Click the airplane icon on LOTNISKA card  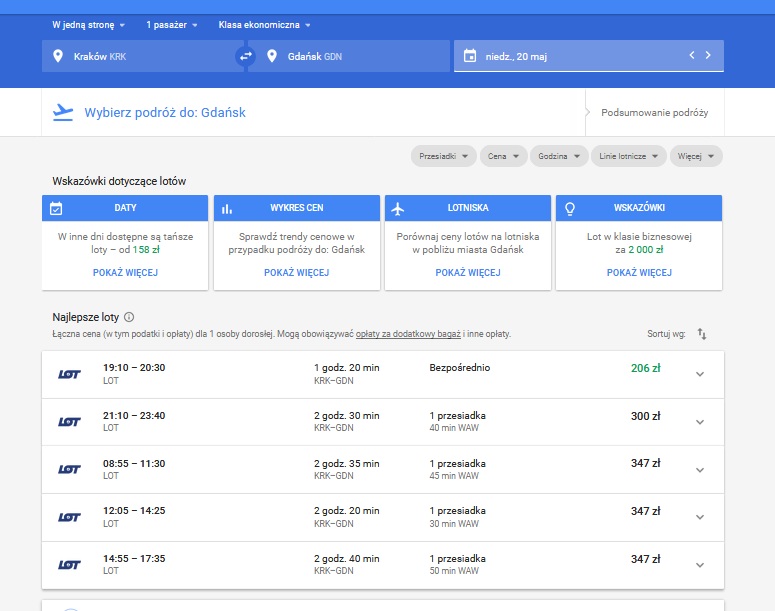click(x=398, y=209)
